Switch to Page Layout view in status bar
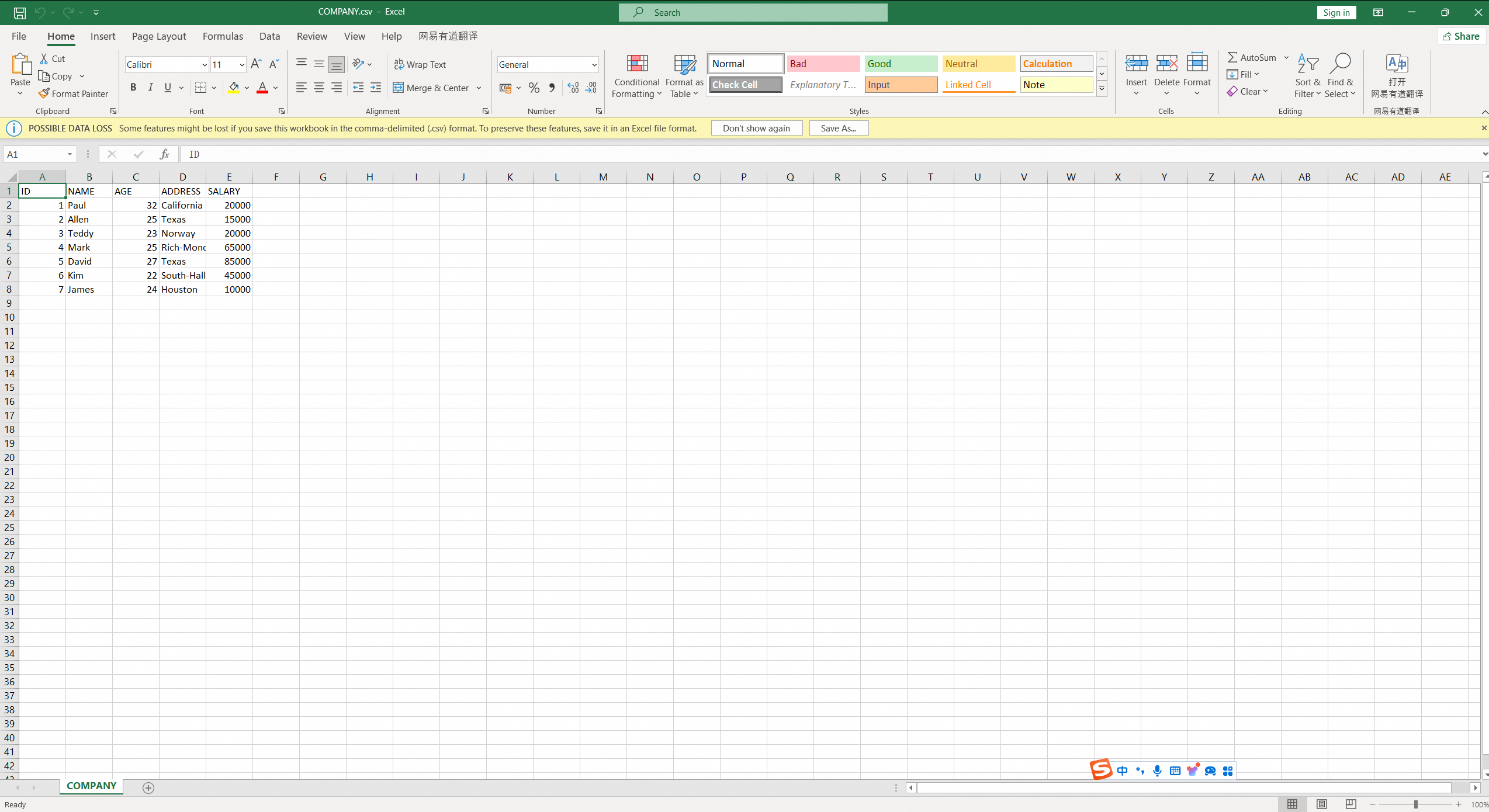The image size is (1489, 812). coord(1322,804)
